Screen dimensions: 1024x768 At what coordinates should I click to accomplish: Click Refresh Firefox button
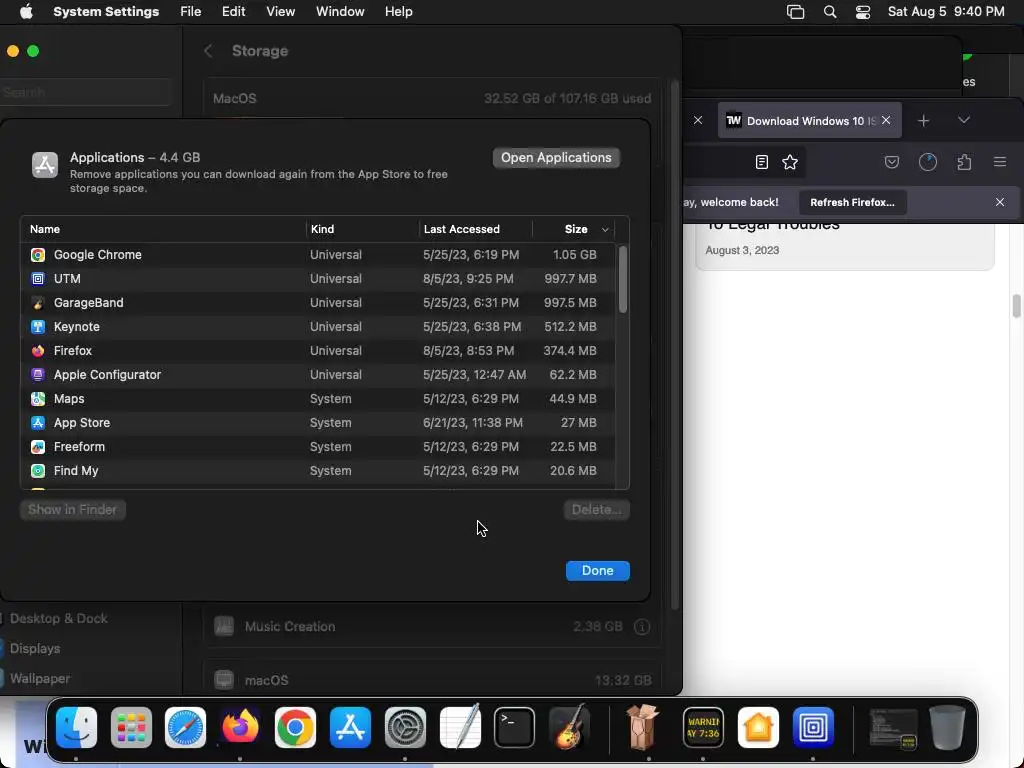[852, 202]
